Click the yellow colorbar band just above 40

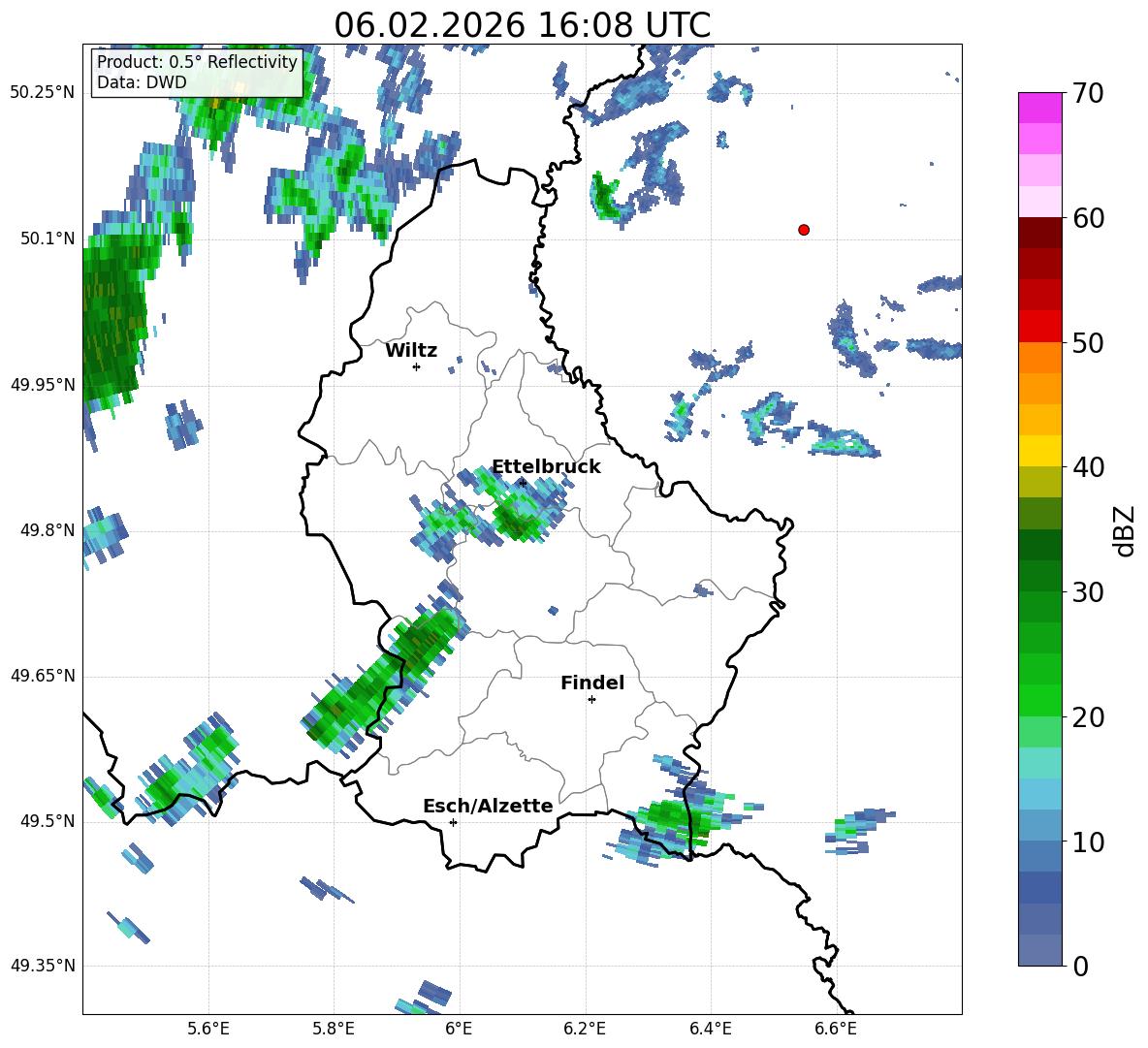[x=1039, y=451]
